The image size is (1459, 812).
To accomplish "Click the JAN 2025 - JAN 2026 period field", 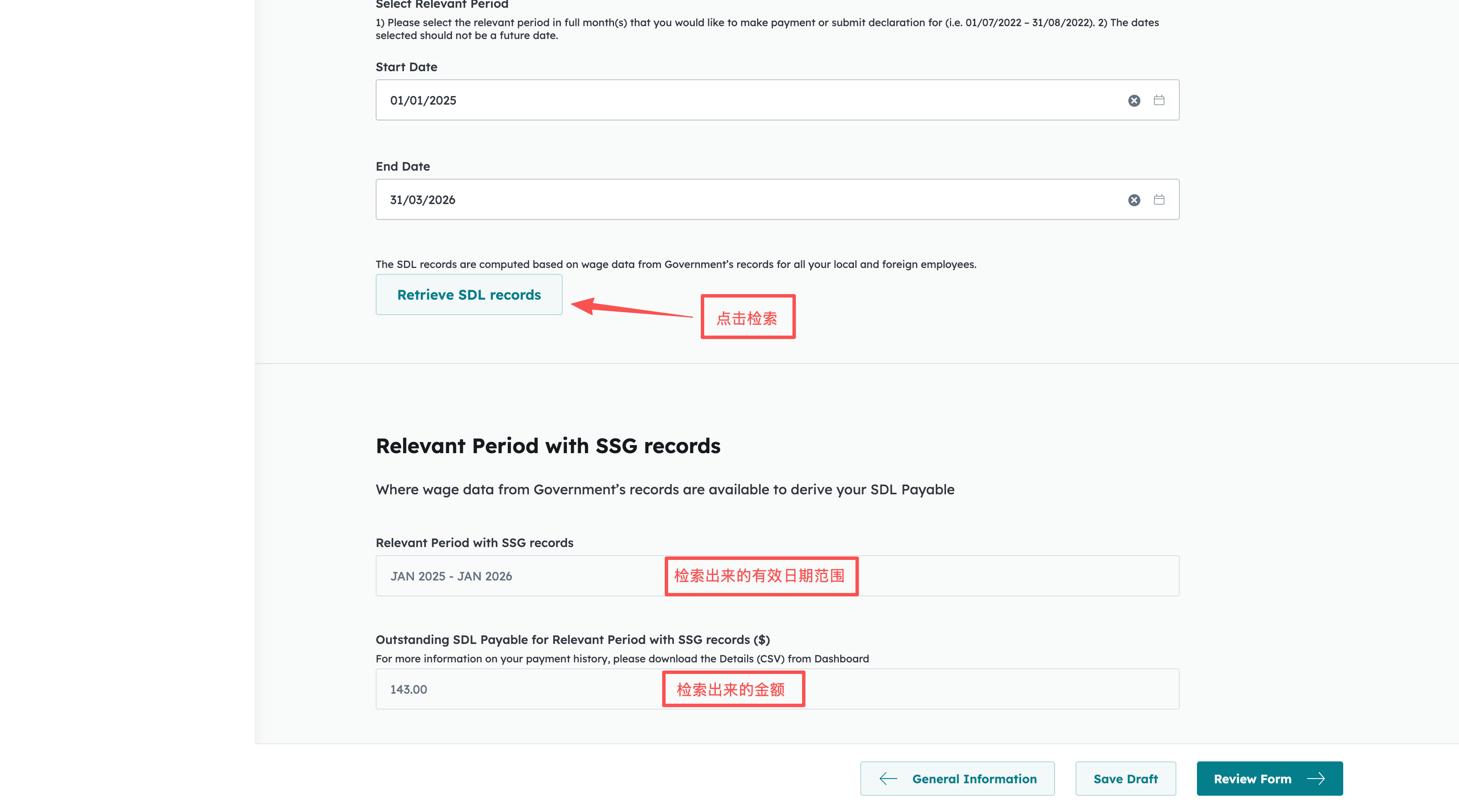I will click(510, 576).
